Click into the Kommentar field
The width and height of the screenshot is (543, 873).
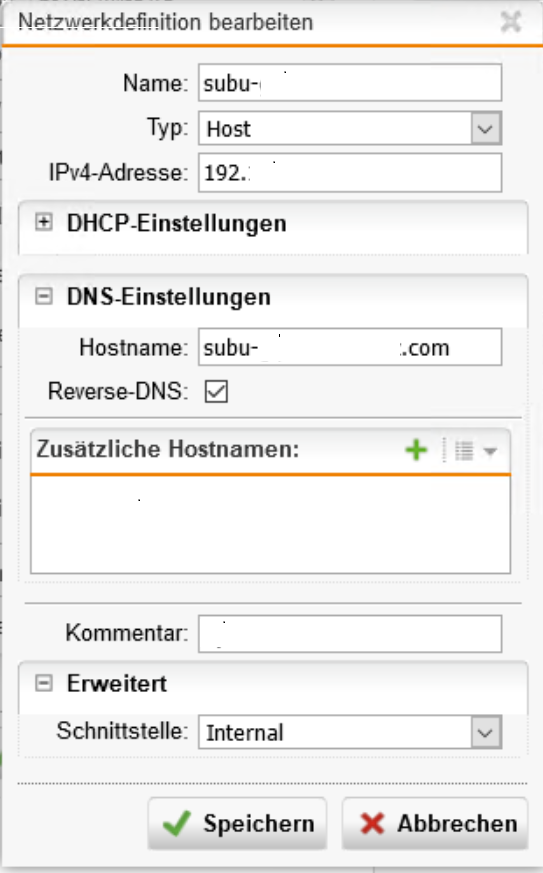click(x=350, y=634)
